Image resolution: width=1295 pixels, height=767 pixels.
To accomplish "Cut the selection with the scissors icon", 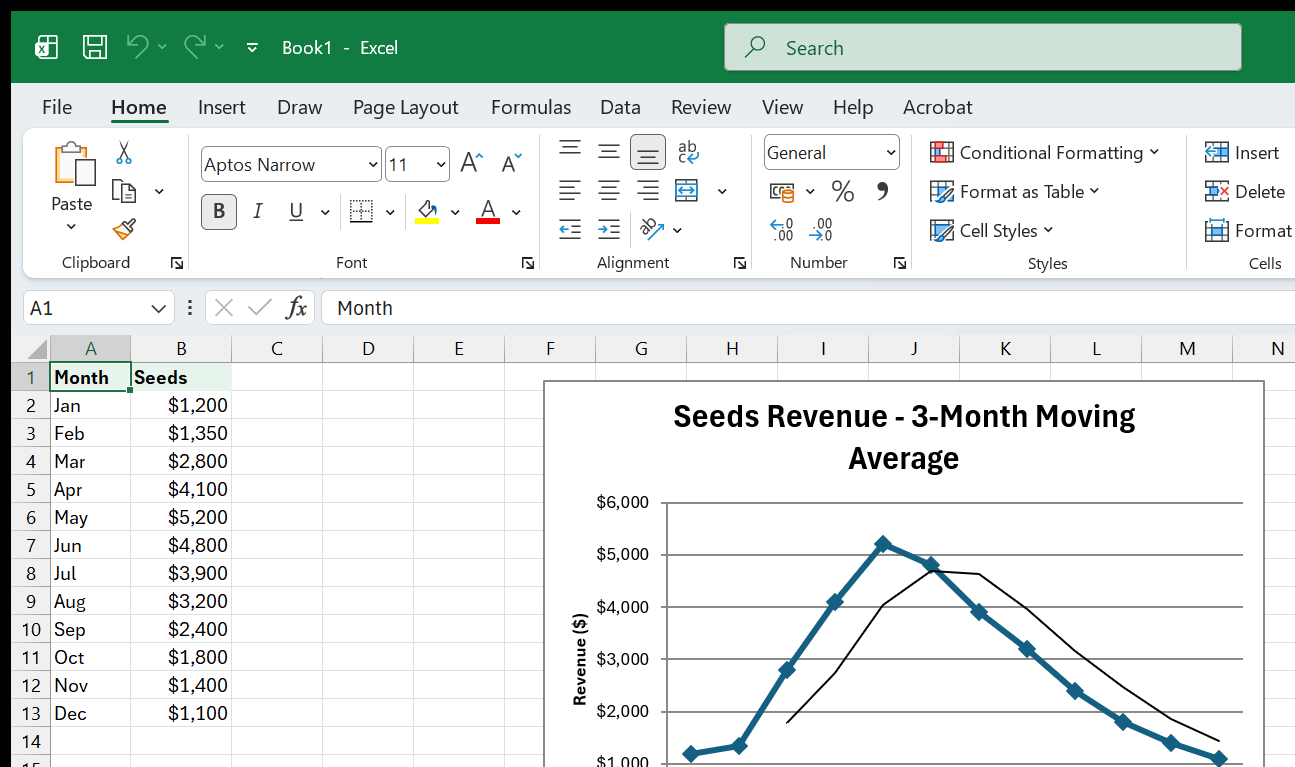I will (x=124, y=153).
